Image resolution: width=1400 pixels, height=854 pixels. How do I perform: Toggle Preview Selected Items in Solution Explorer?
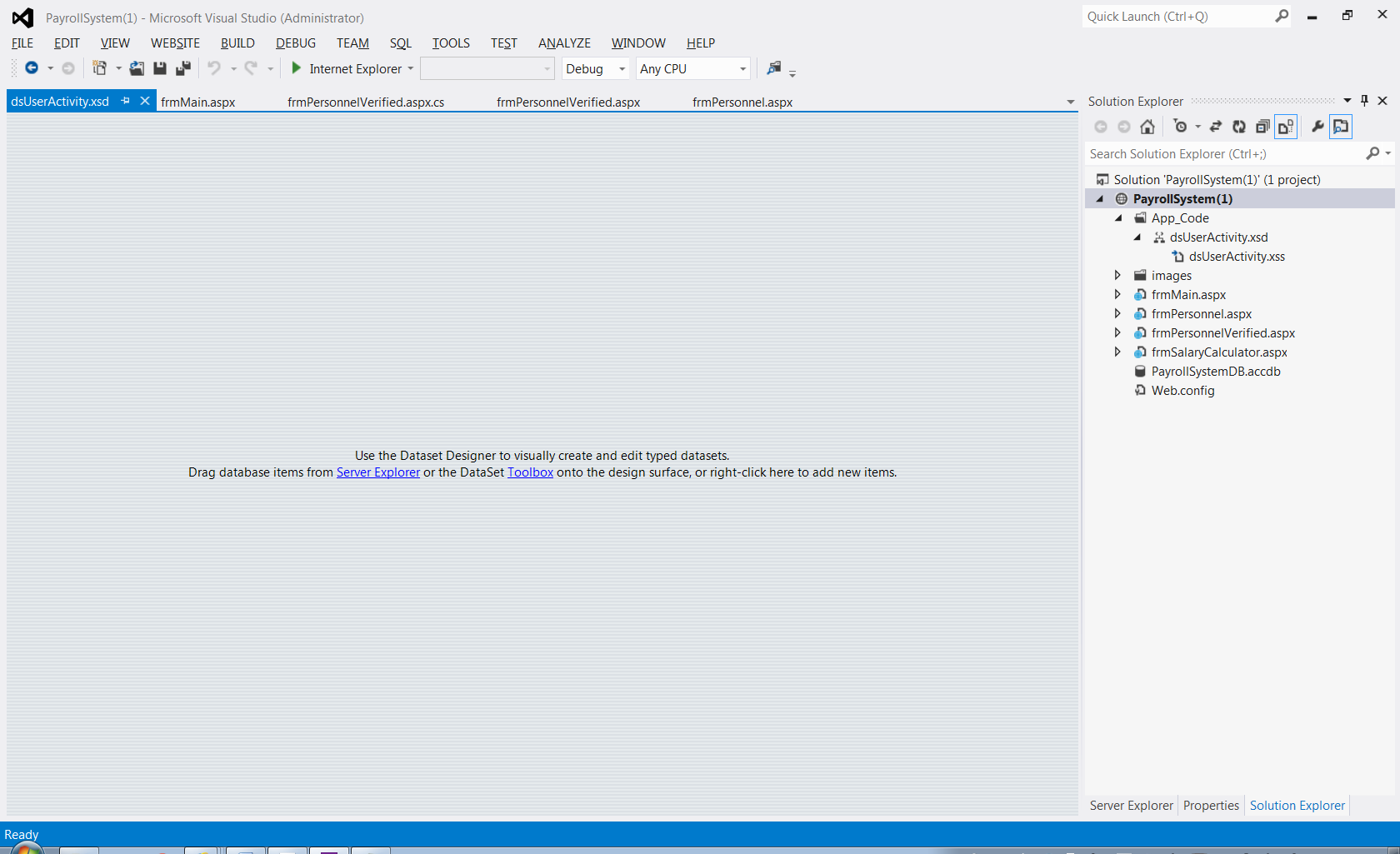1341,127
